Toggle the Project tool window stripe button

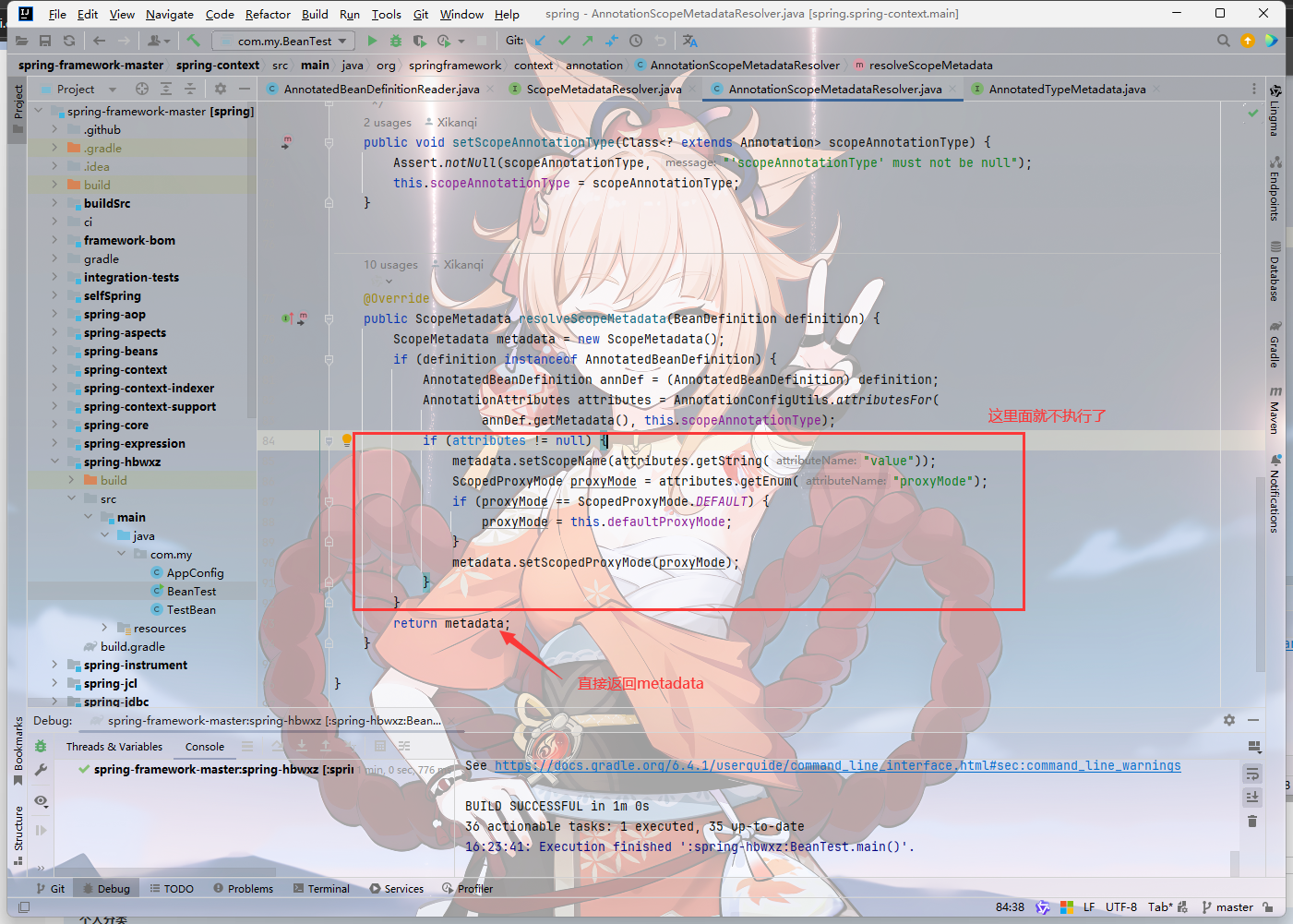point(18,111)
